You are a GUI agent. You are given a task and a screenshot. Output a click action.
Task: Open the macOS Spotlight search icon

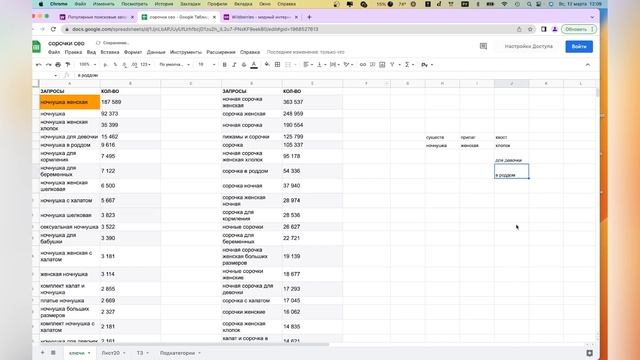pyautogui.click(x=529, y=4)
